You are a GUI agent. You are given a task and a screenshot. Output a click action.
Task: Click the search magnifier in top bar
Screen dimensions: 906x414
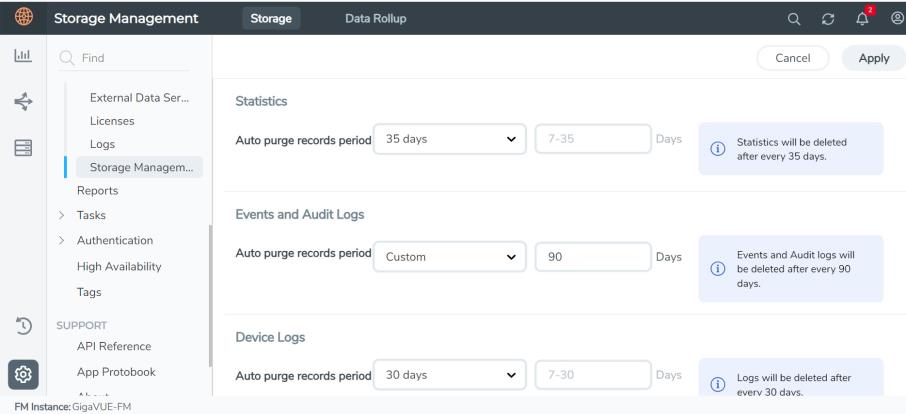click(822, 18)
